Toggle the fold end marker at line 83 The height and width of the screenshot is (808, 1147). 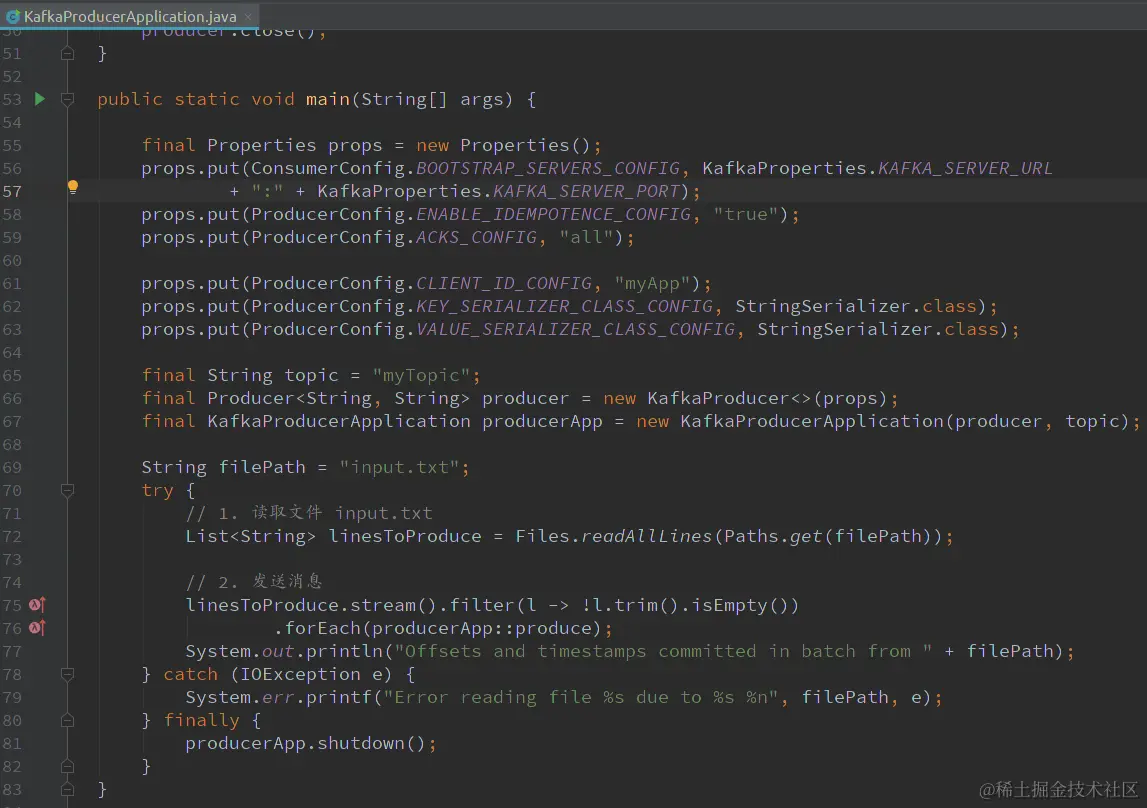[x=67, y=789]
